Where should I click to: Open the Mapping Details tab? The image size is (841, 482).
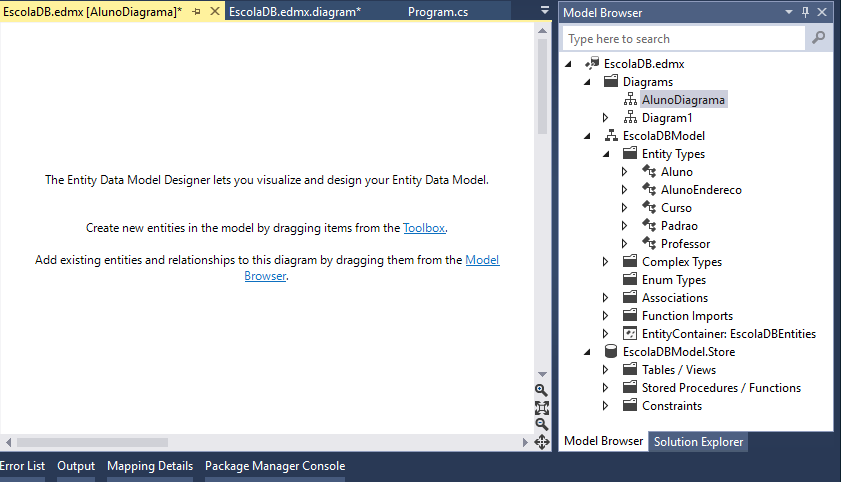[150, 466]
